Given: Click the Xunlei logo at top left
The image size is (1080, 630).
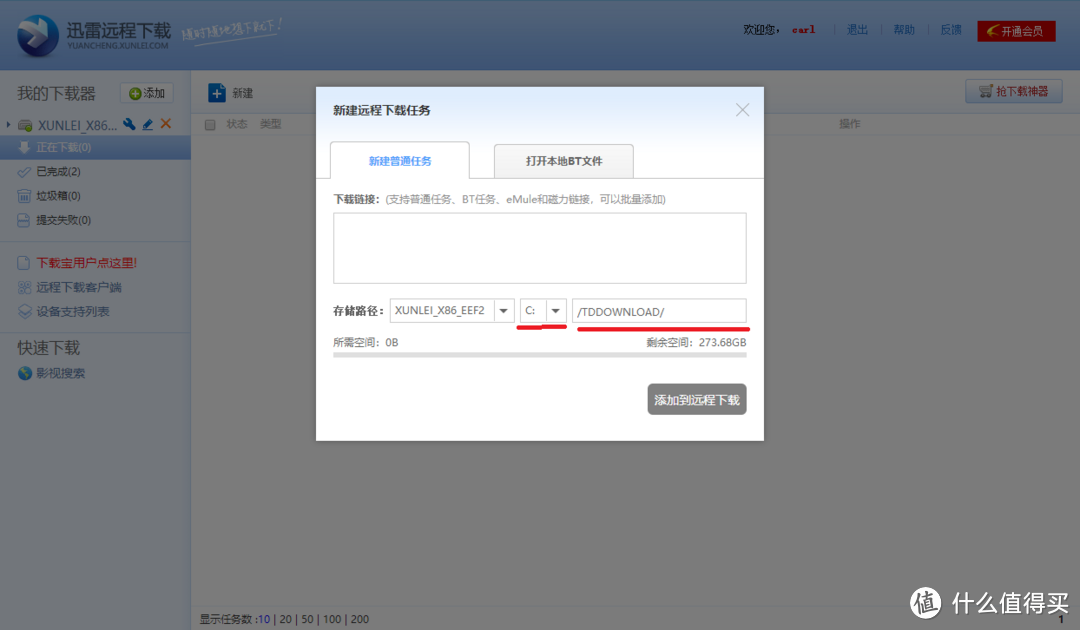Looking at the screenshot, I should [40, 35].
